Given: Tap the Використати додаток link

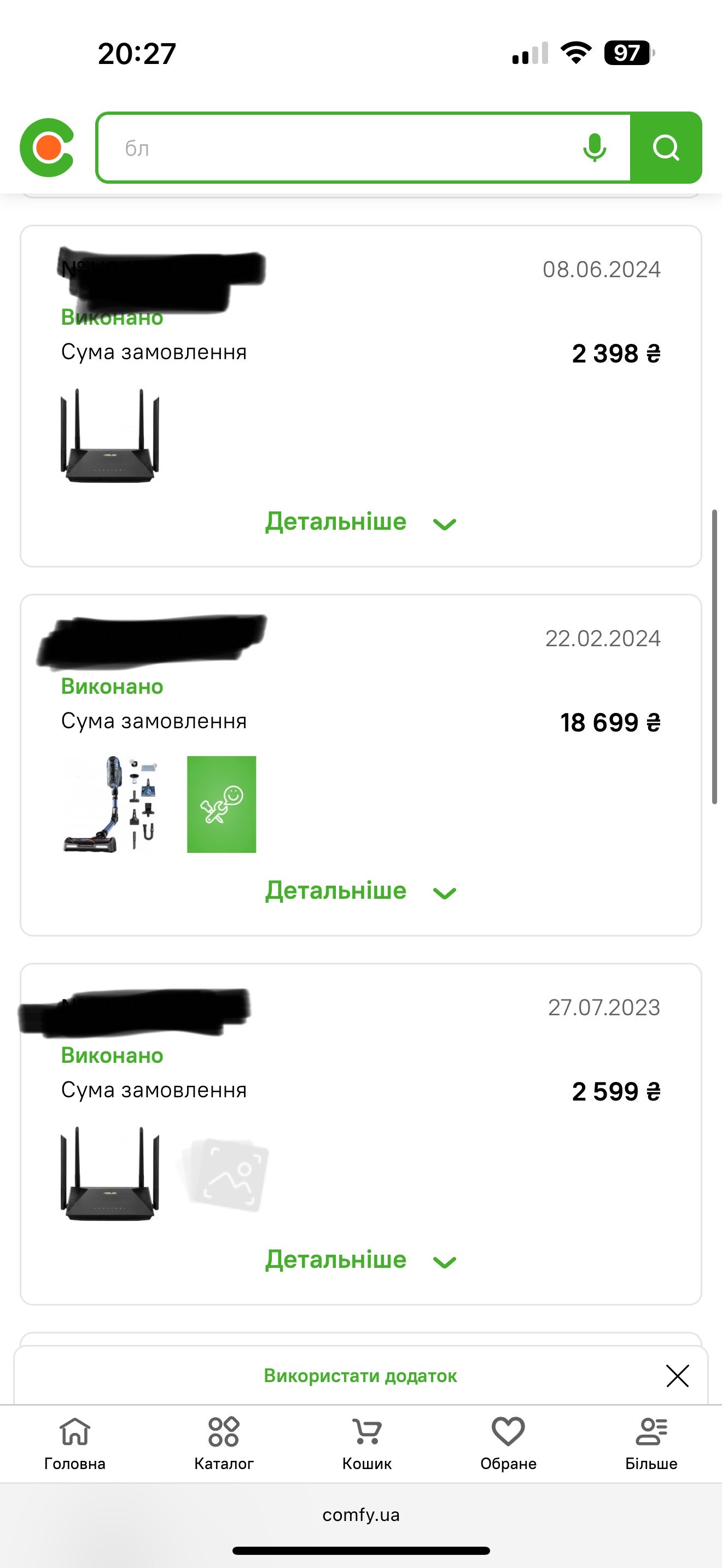Looking at the screenshot, I should (x=360, y=1376).
